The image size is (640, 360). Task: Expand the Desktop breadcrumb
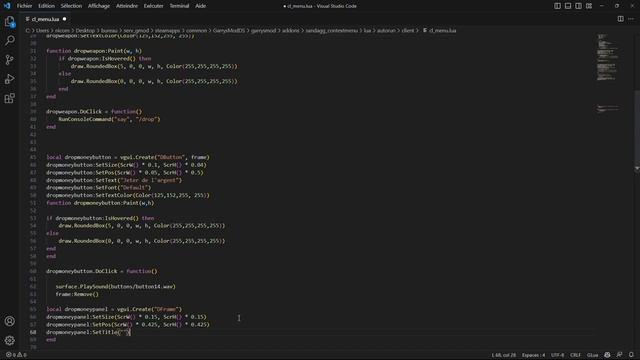coord(85,30)
